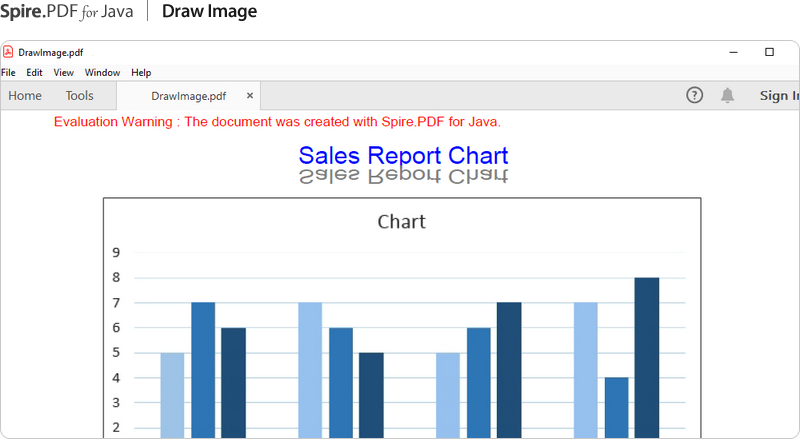Close the DrawImage.pdf tab
This screenshot has height=440, width=800.
coord(250,96)
